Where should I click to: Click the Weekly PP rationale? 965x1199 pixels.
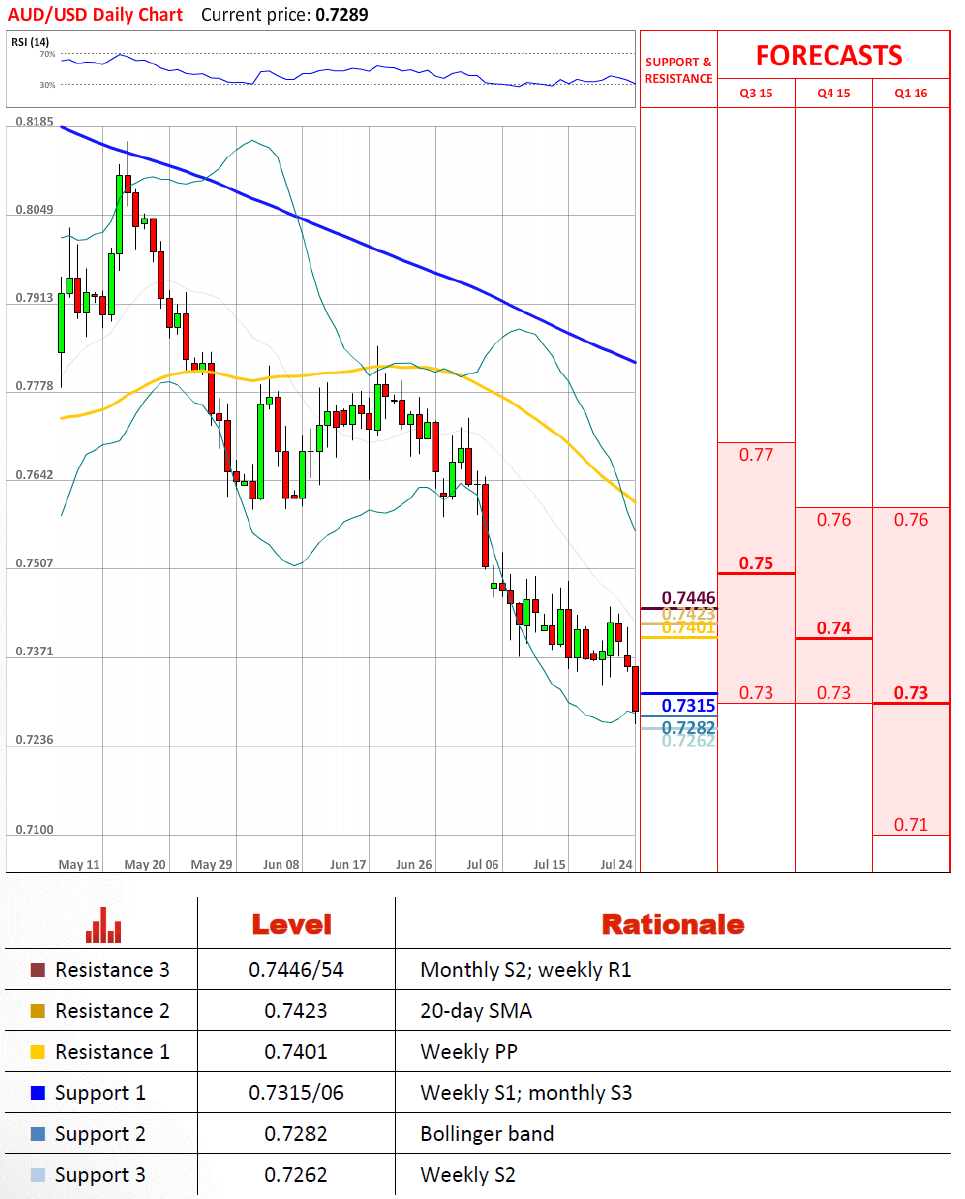(469, 1052)
